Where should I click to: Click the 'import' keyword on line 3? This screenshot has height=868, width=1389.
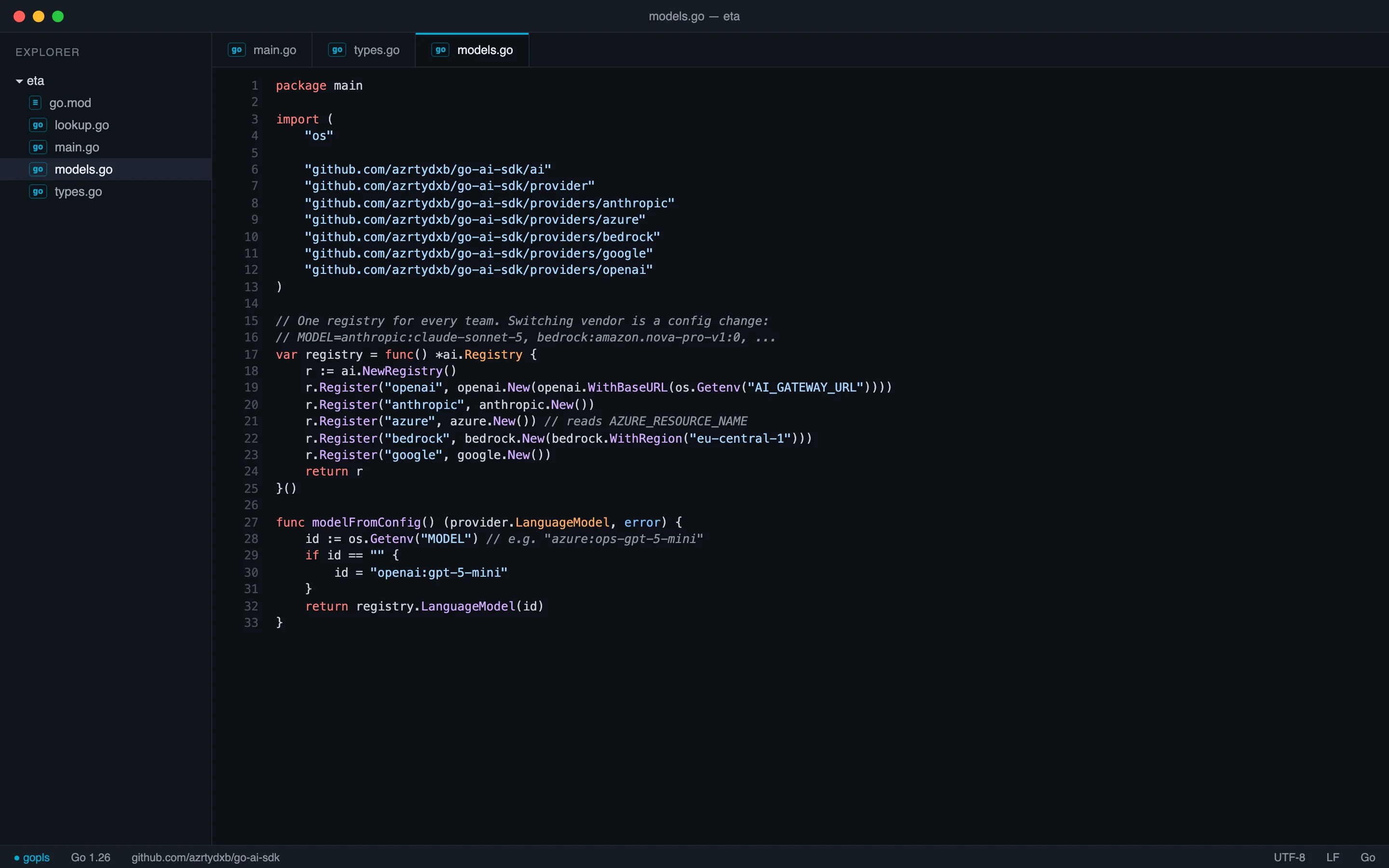tap(297, 119)
